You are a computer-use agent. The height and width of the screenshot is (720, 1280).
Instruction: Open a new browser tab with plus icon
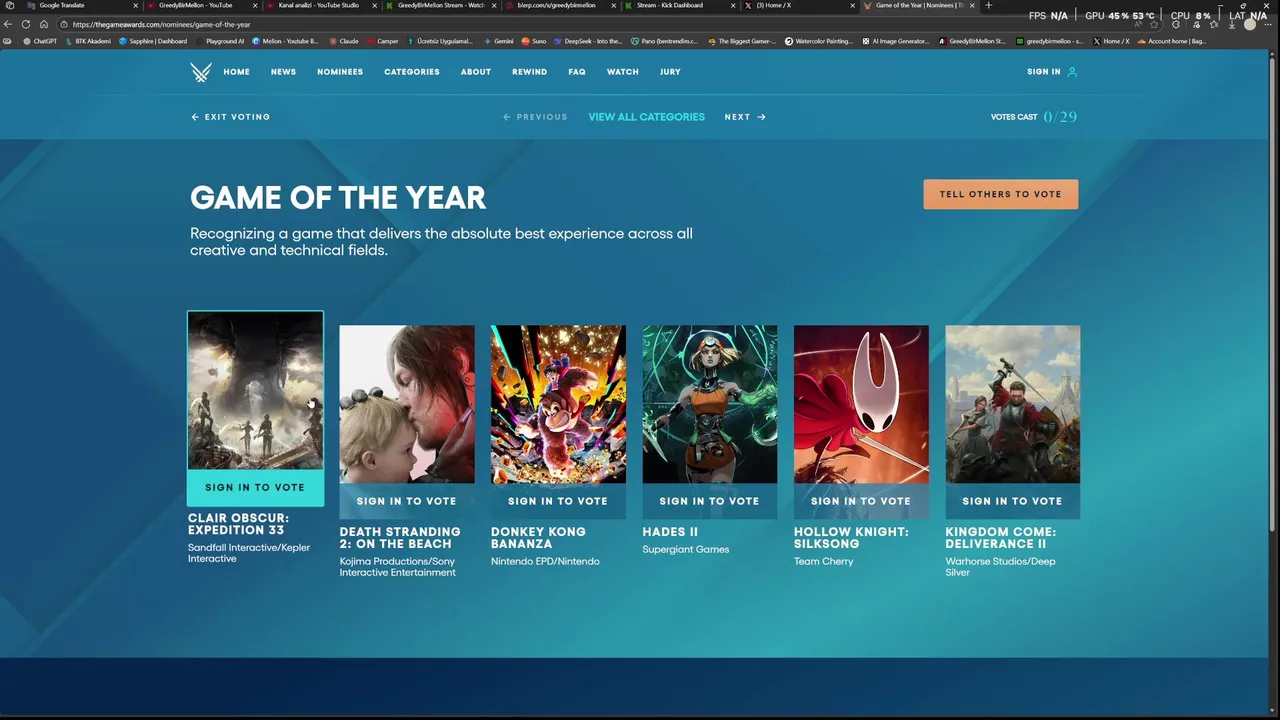[x=989, y=5]
